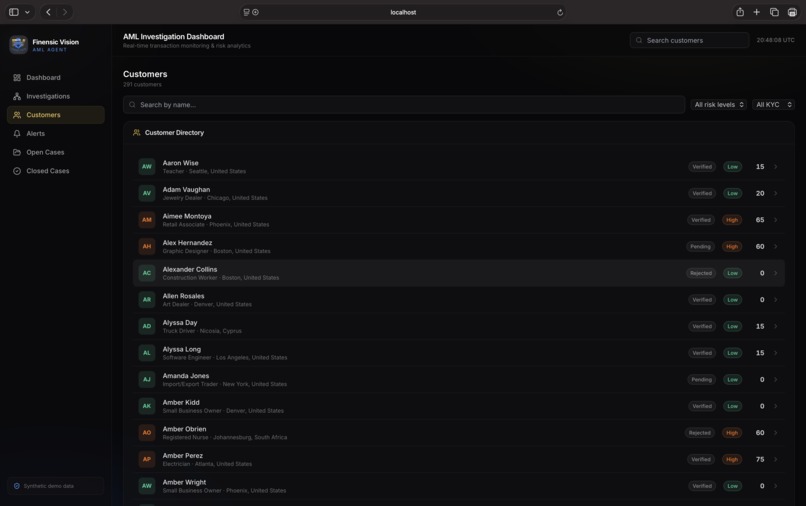Click Alex Hernandez Pending badge
Viewport: 806px width, 506px height.
tap(700, 246)
